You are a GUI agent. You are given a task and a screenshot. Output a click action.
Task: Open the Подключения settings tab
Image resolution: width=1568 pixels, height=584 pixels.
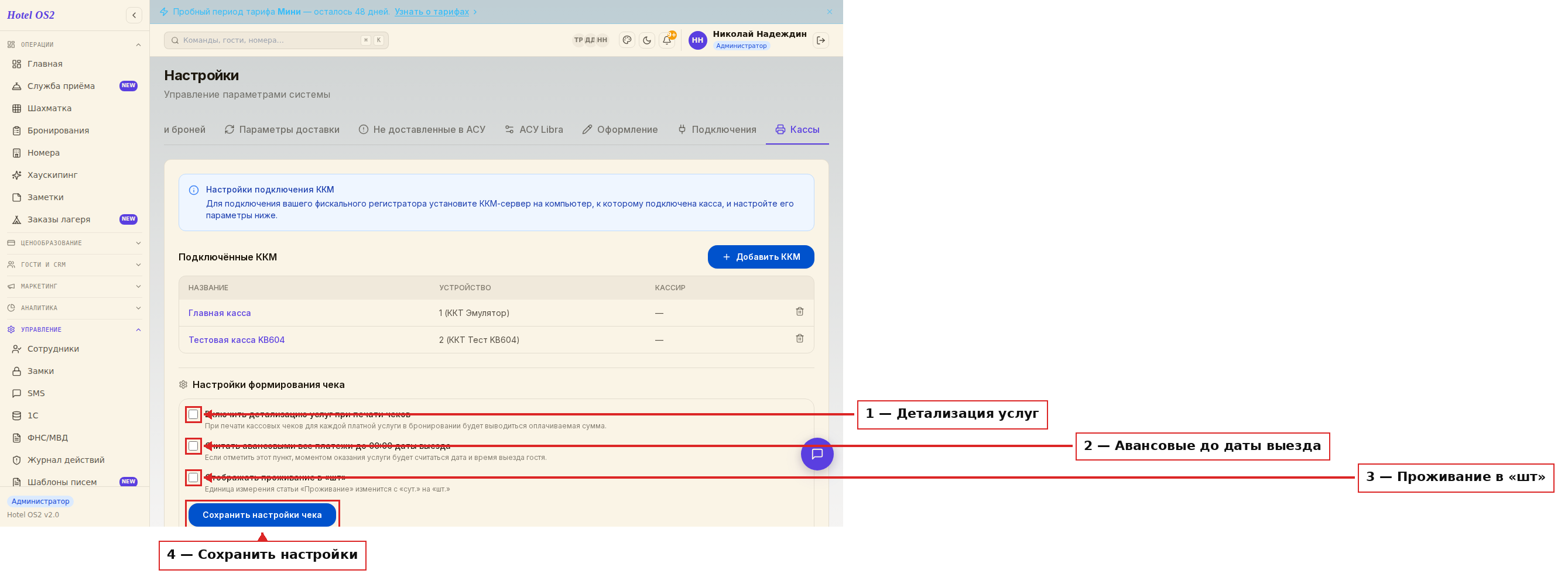click(717, 129)
